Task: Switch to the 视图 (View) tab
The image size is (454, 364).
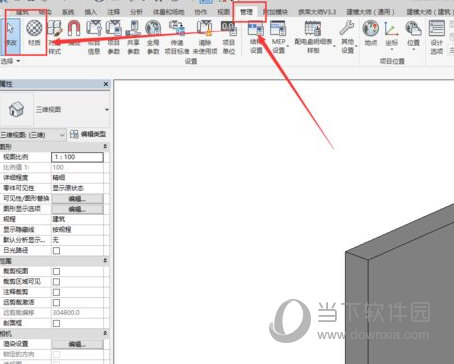Action: (x=224, y=12)
